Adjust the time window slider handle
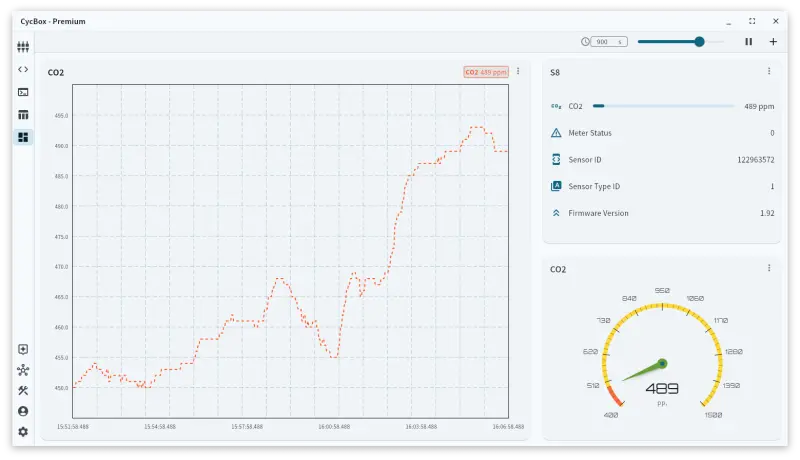This screenshot has width=800, height=460. click(x=699, y=42)
